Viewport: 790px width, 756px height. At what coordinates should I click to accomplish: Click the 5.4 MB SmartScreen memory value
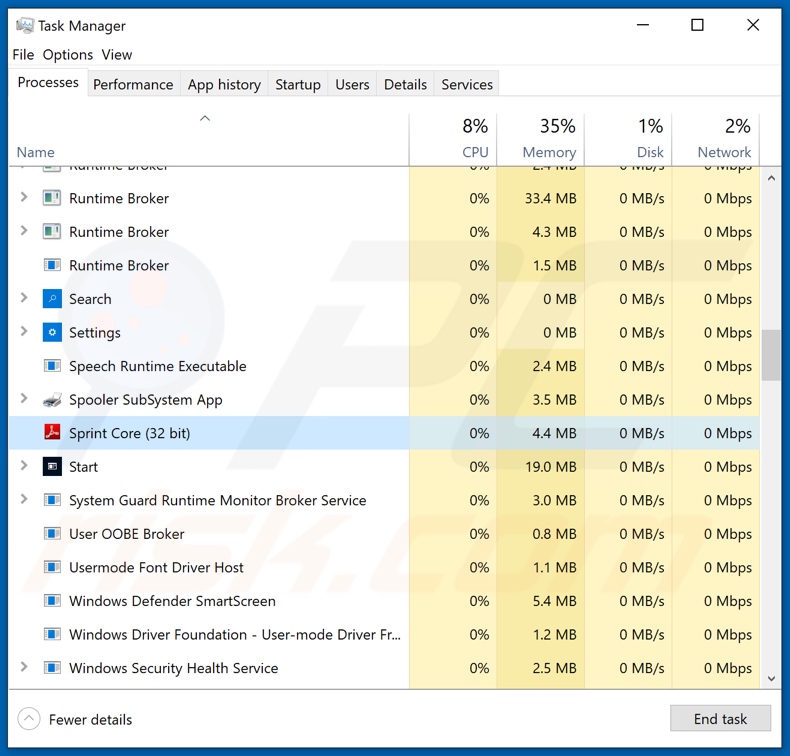554,601
